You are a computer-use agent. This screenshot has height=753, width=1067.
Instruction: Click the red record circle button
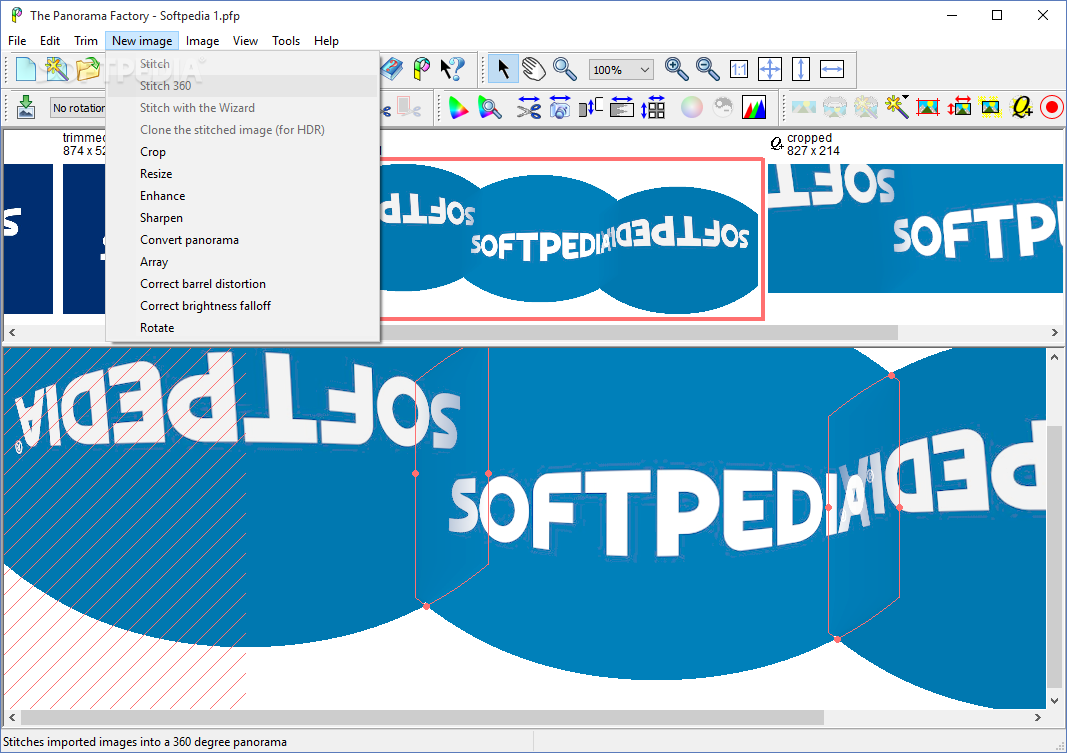click(x=1052, y=107)
